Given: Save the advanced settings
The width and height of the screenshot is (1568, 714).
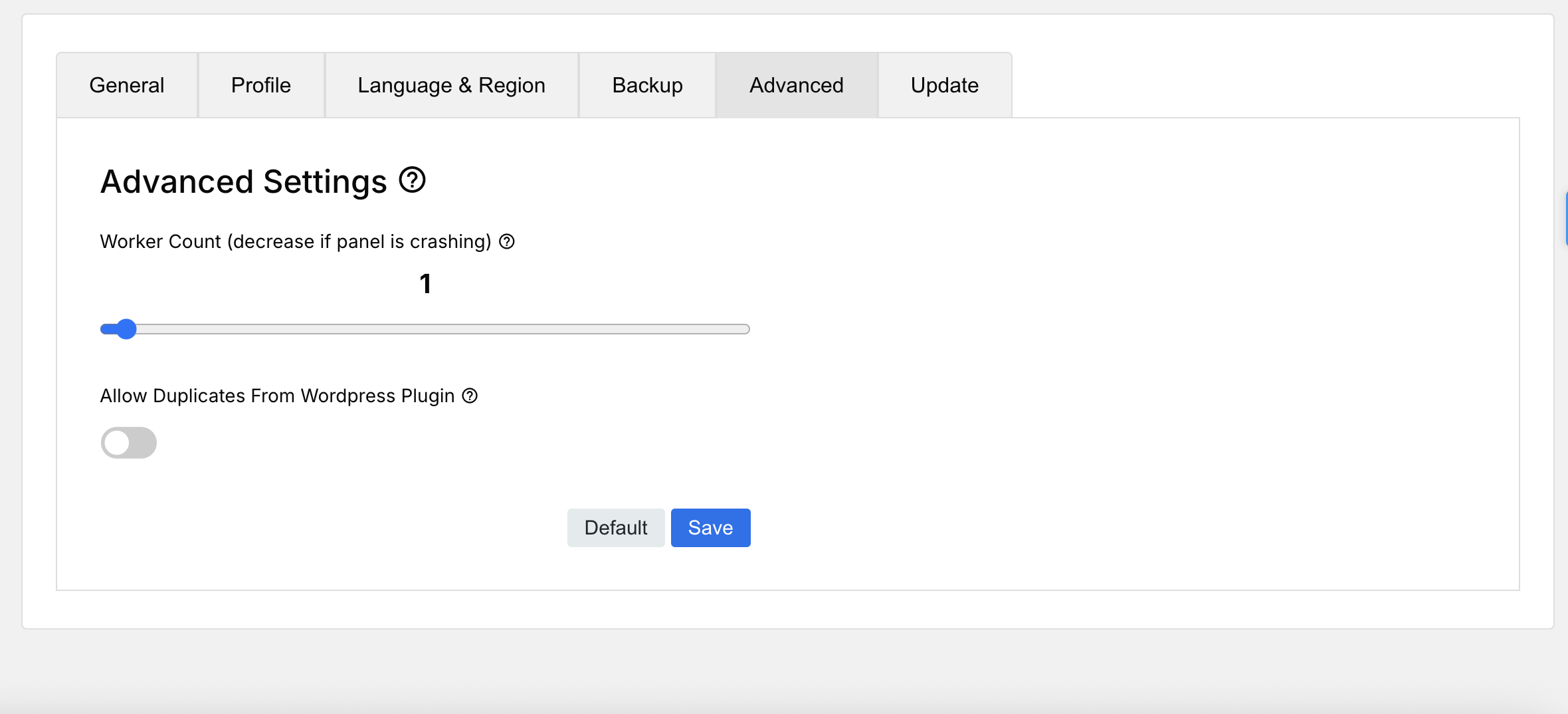Looking at the screenshot, I should tap(711, 528).
